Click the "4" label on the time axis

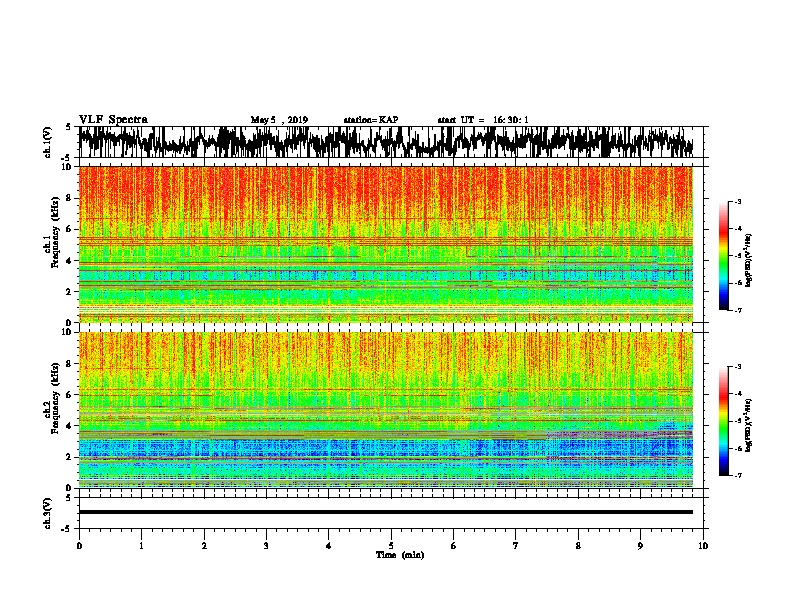pos(329,545)
